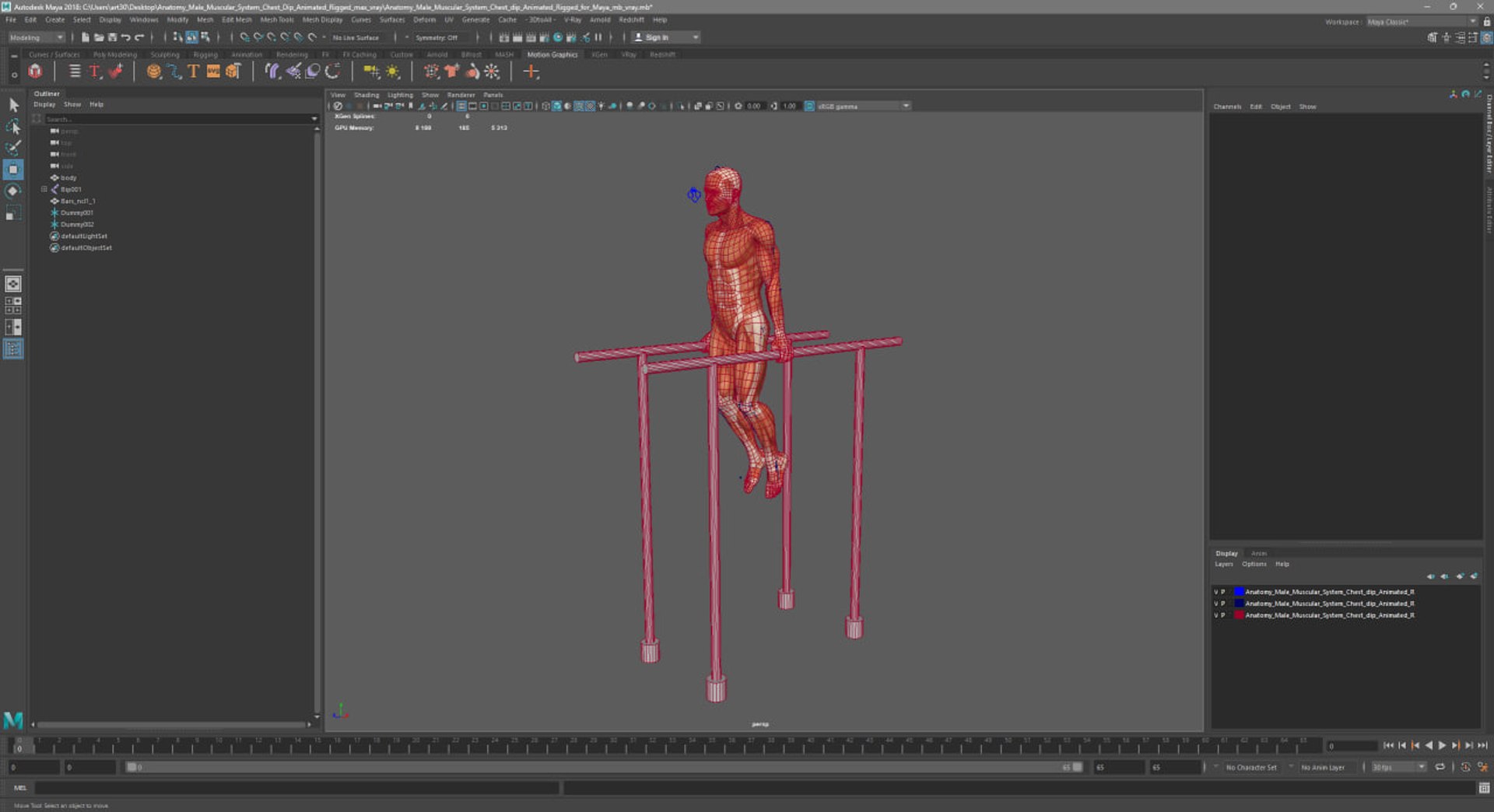This screenshot has width=1494, height=812.
Task: Click the purple bend curve shelf icon
Action: [272, 72]
